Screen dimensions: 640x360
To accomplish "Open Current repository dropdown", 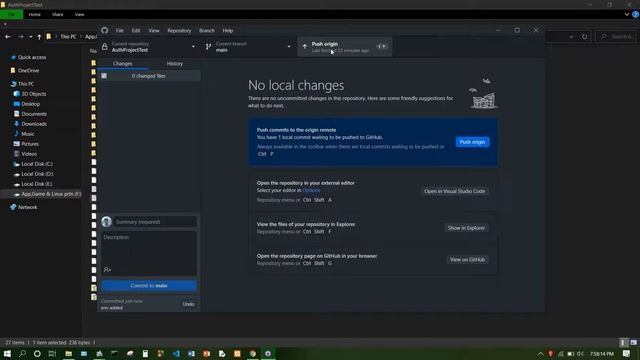I will tap(149, 47).
